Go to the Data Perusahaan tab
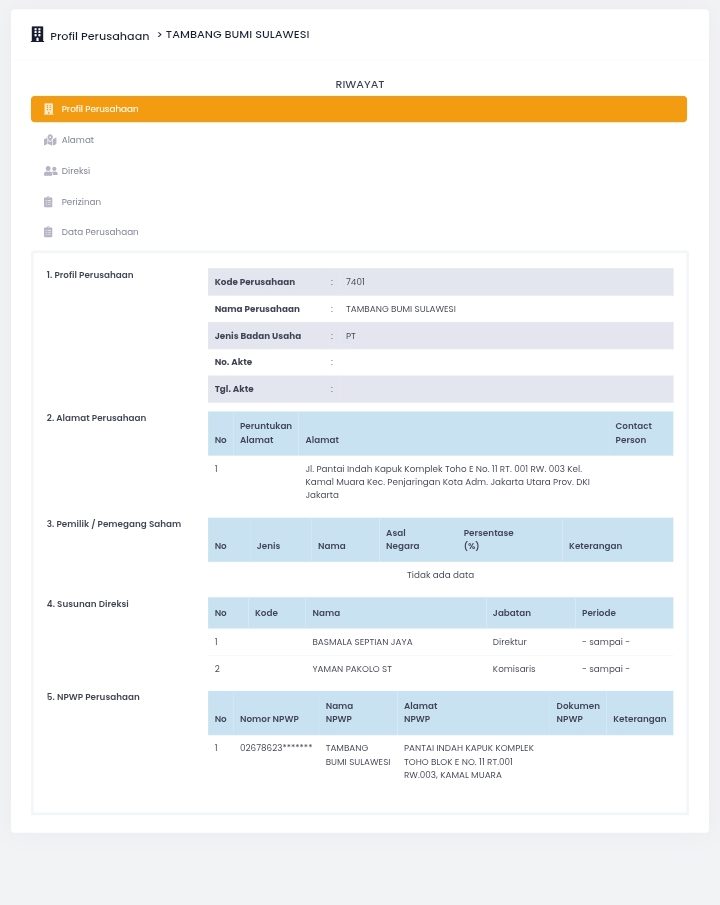 pyautogui.click(x=100, y=232)
